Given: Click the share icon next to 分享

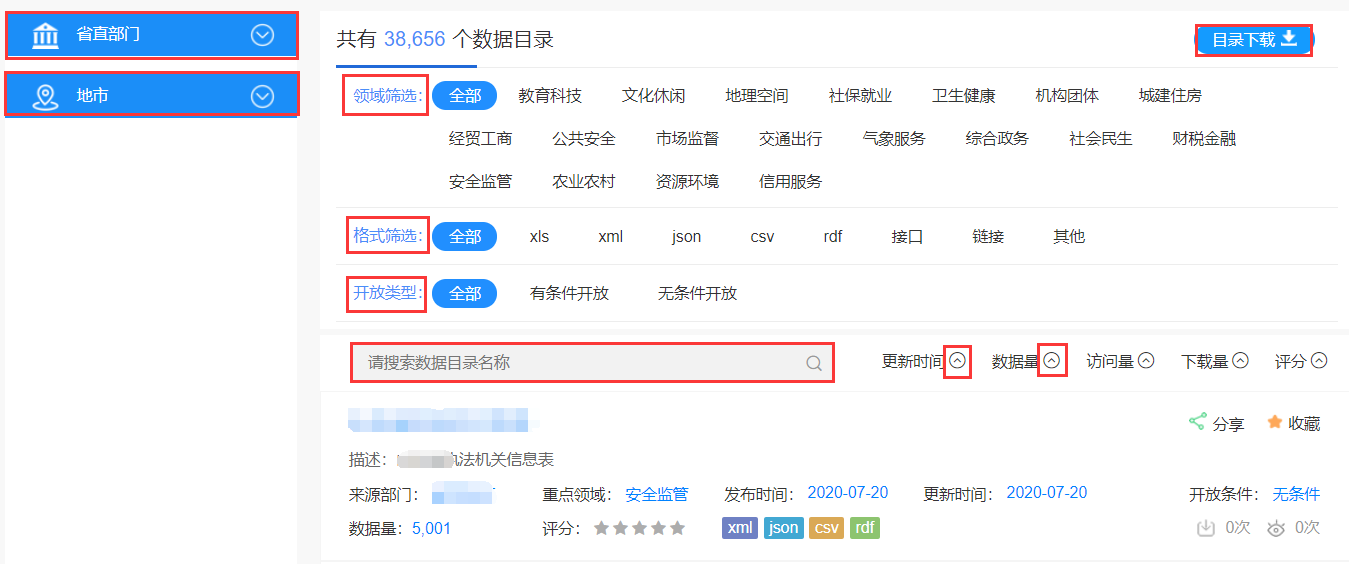Looking at the screenshot, I should pos(1196,422).
